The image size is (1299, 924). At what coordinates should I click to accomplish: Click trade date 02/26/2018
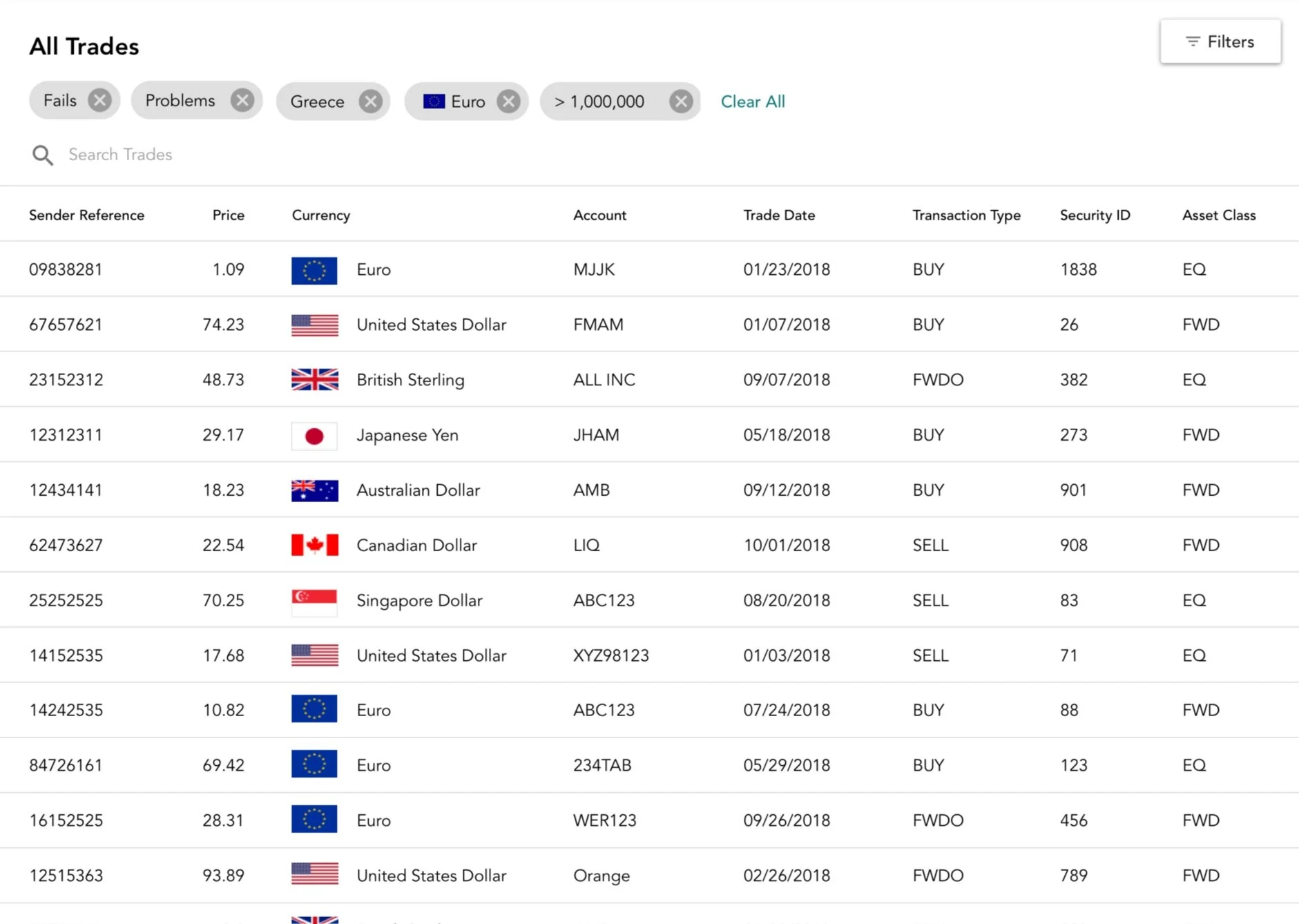coord(787,876)
